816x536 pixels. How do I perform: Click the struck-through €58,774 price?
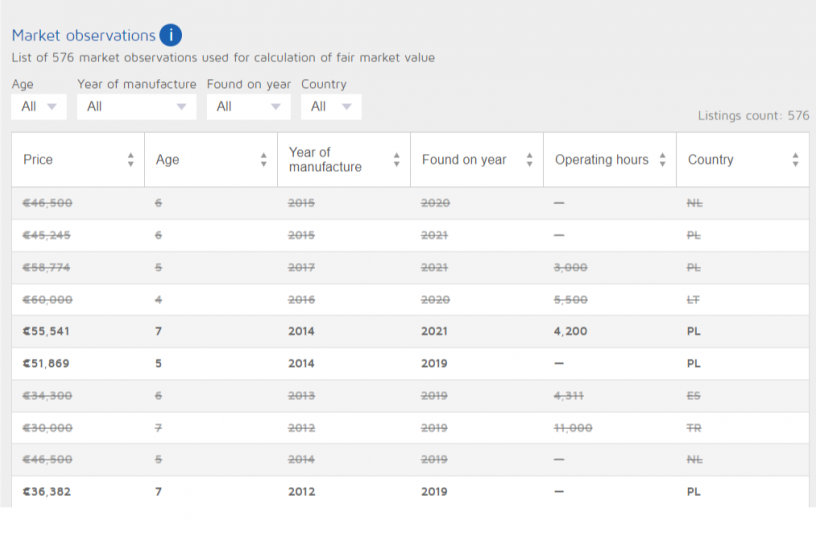point(46,267)
